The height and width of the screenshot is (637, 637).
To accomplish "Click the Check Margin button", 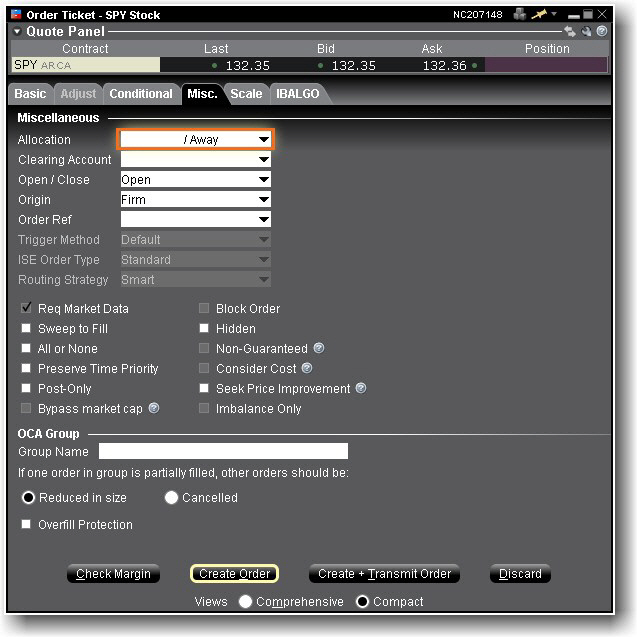I will coord(113,574).
